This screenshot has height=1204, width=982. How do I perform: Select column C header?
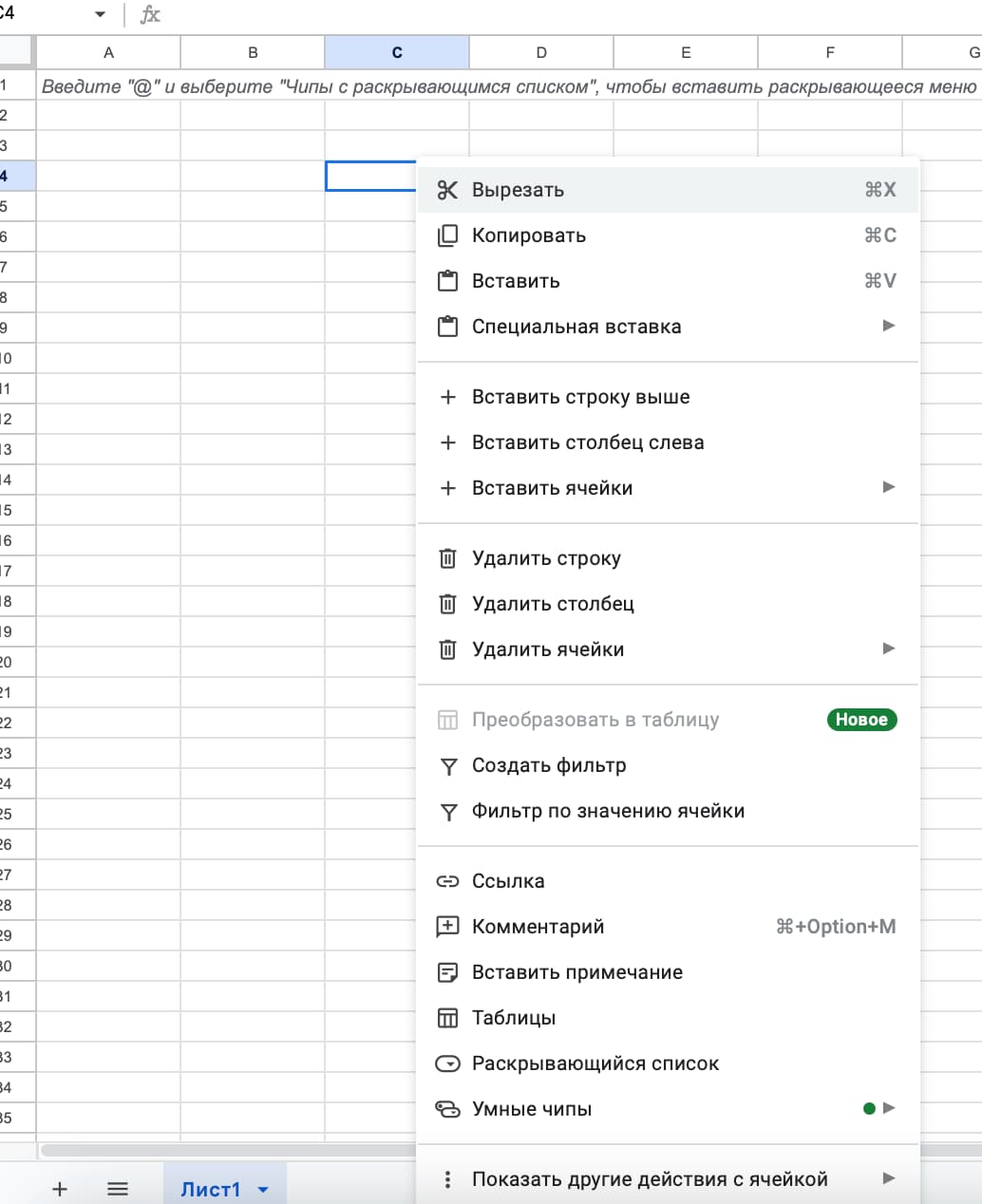(397, 53)
